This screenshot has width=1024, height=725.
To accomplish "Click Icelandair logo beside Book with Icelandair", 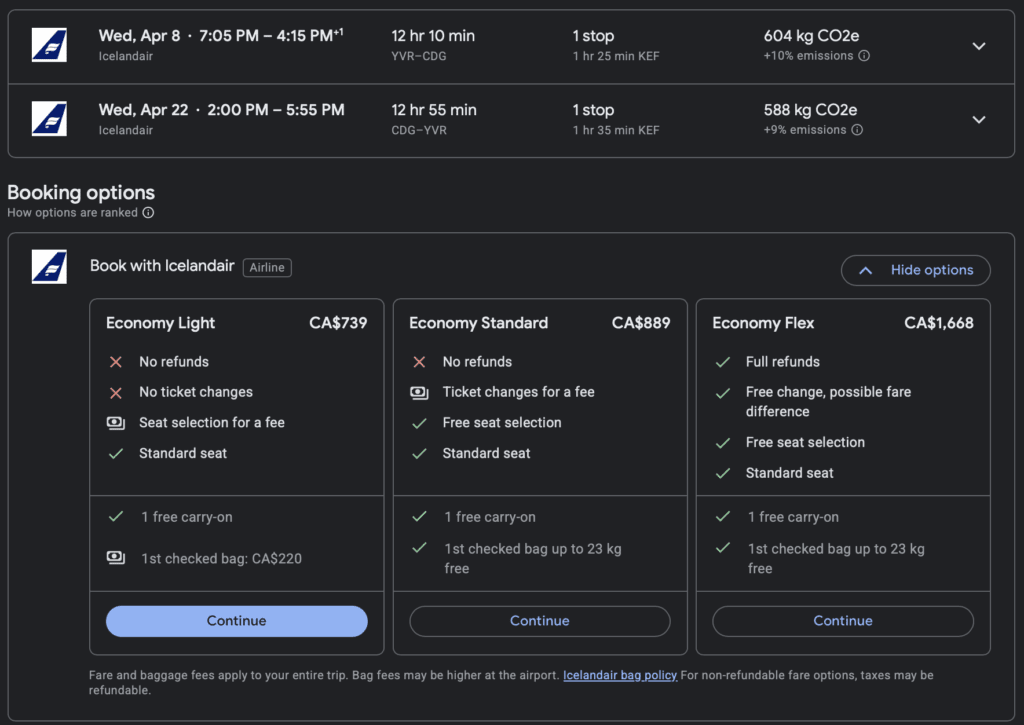I will coord(49,267).
